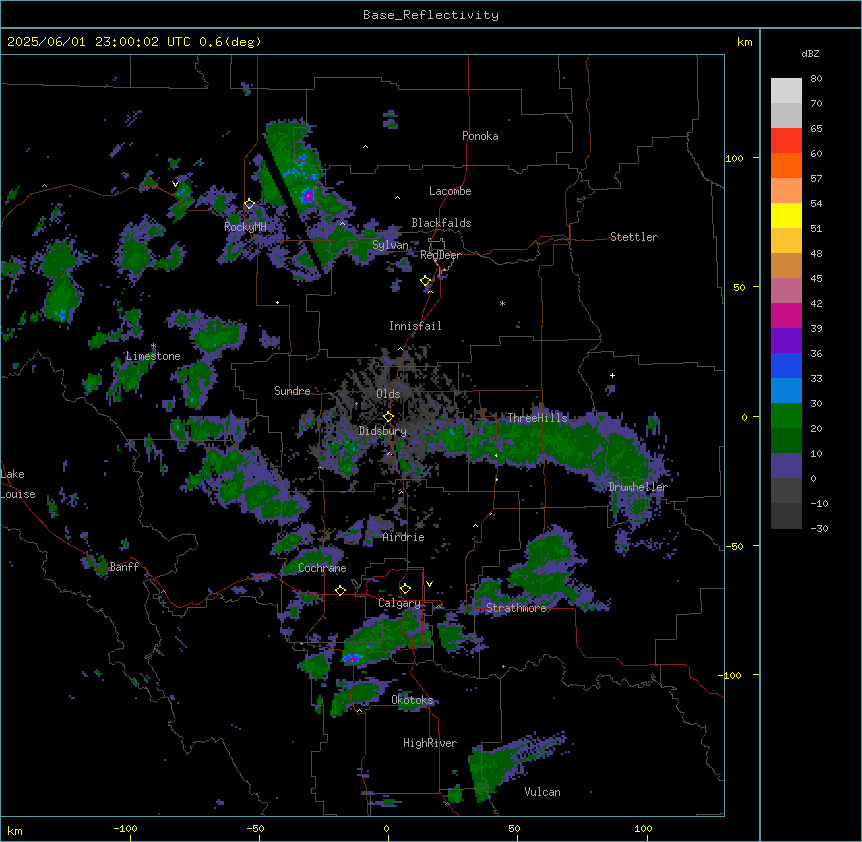Click the 50 tick label on bottom axis
The height and width of the screenshot is (842, 862).
[x=515, y=829]
